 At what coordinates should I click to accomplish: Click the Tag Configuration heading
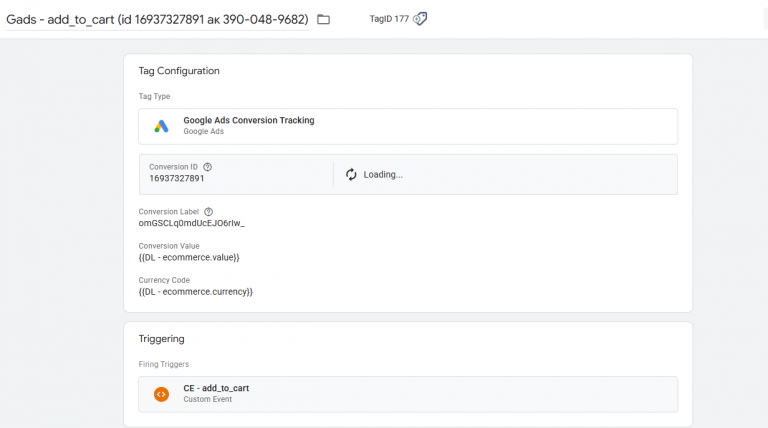179,71
